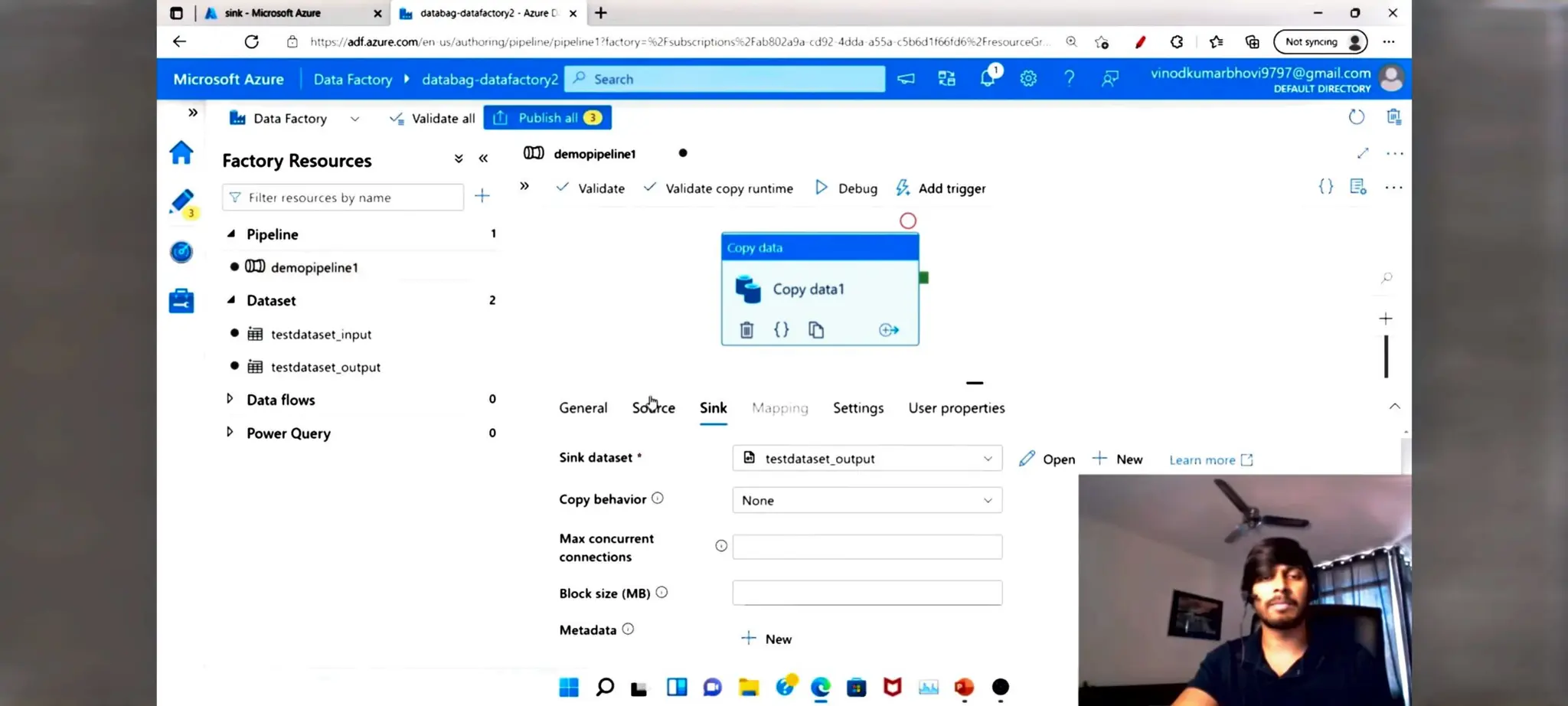The image size is (1568, 706).
Task: Switch to the Source tab
Action: [654, 408]
